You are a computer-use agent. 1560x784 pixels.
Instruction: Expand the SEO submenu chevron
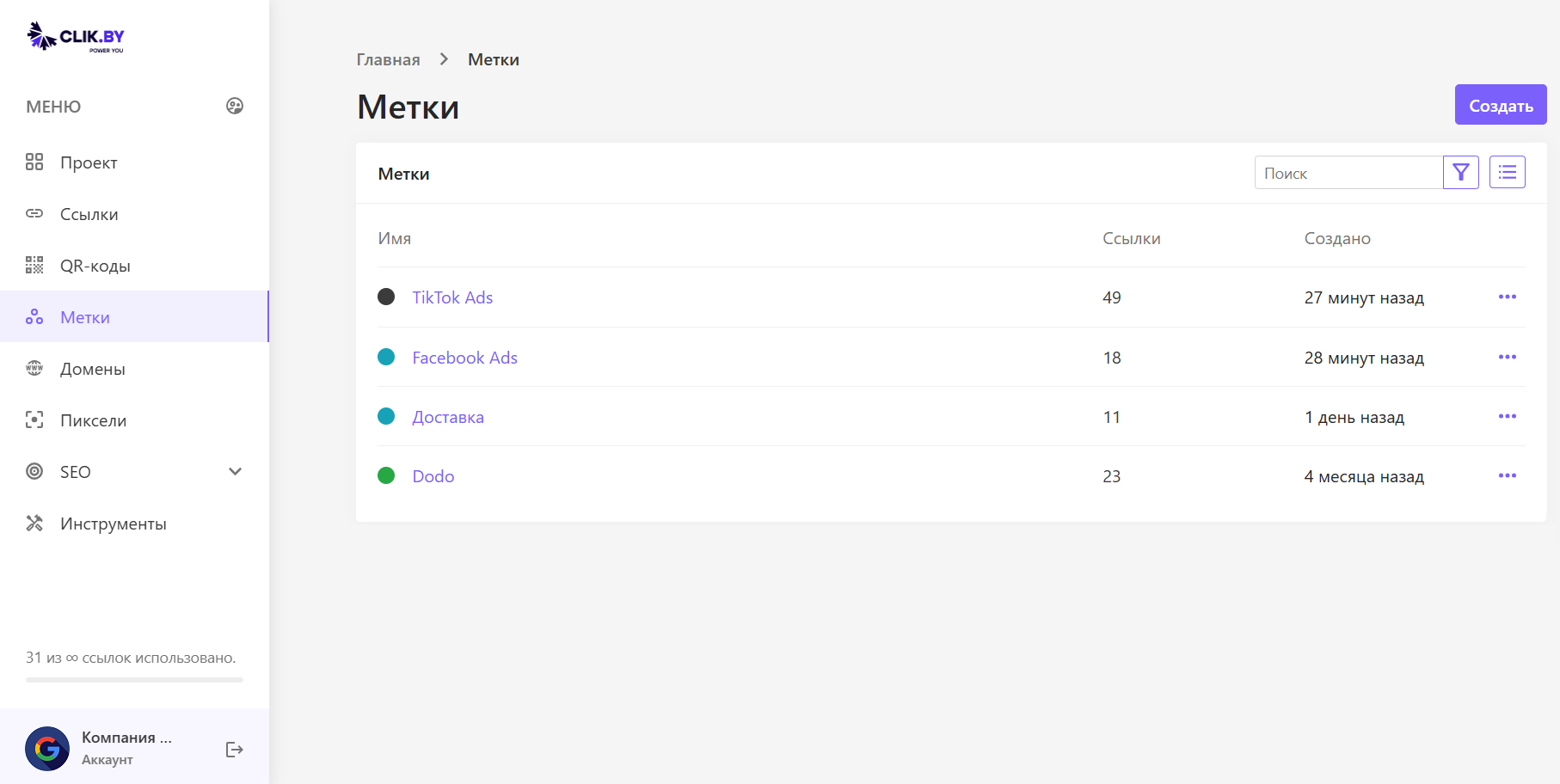235,472
